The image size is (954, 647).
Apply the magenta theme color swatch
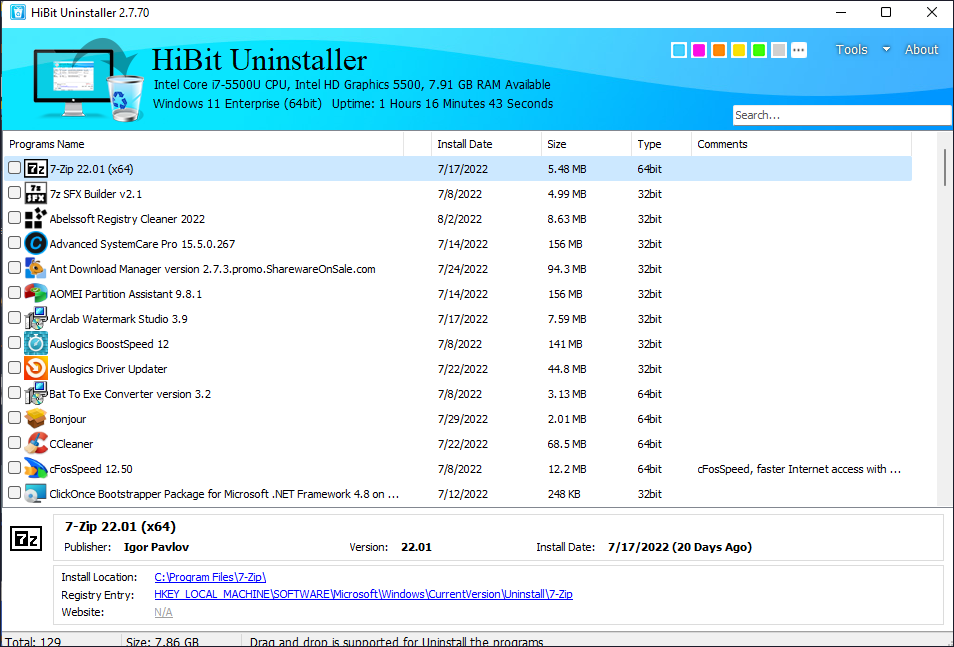(x=699, y=50)
